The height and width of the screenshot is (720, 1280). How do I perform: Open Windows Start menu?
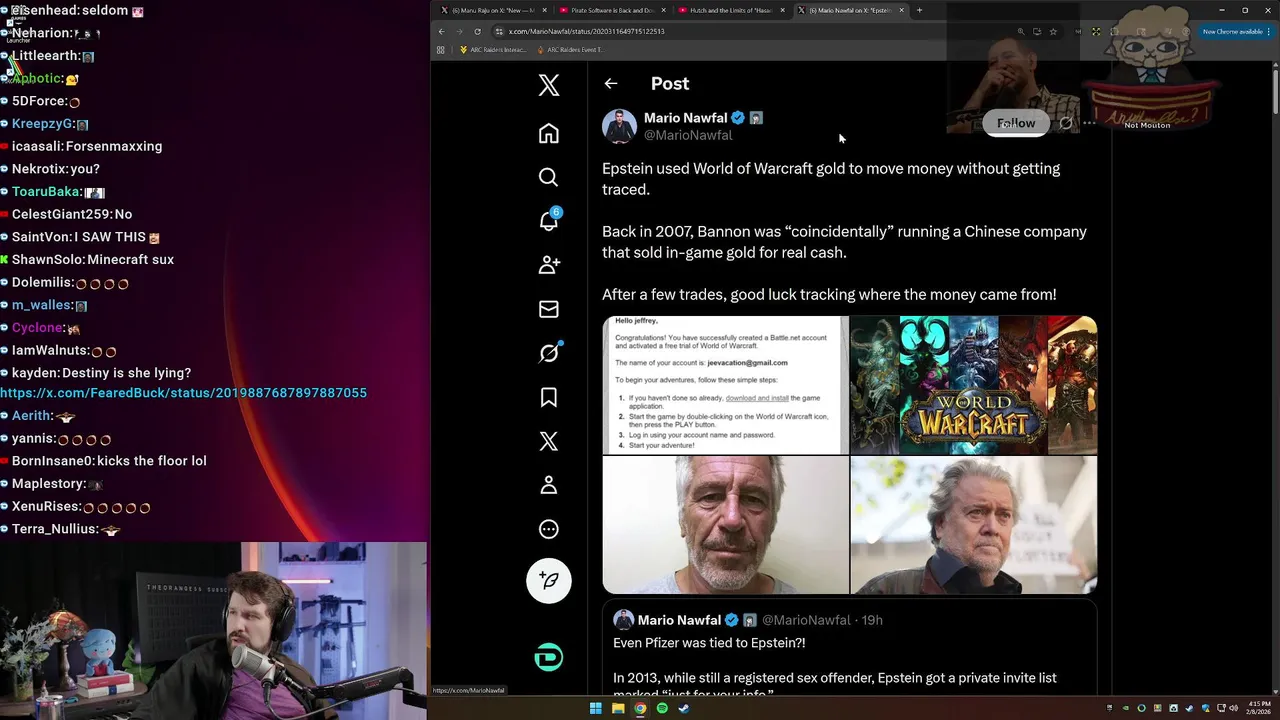(x=596, y=708)
